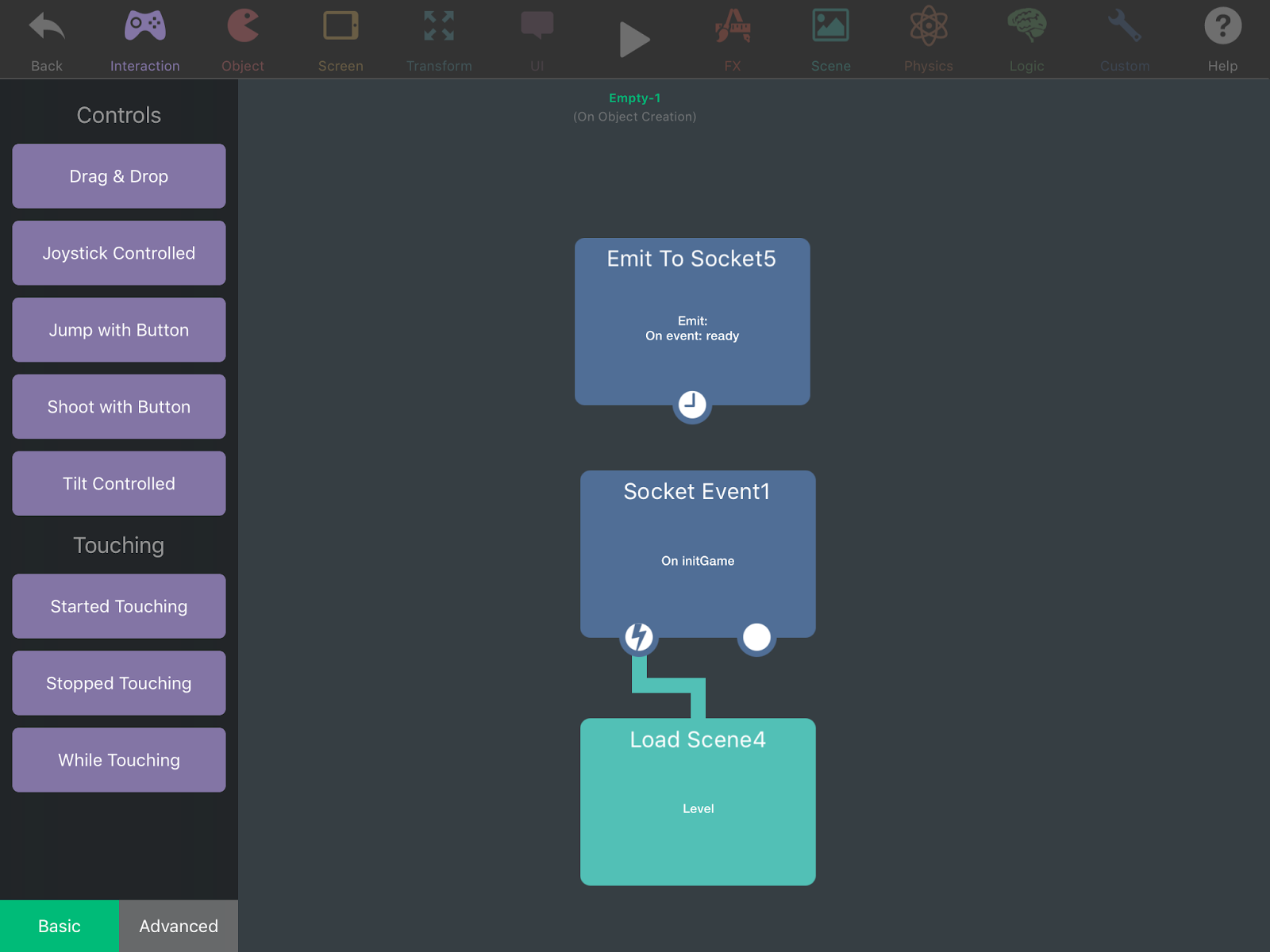The height and width of the screenshot is (952, 1270).
Task: Add a Tilt Controlled behavior
Action: [x=119, y=484]
